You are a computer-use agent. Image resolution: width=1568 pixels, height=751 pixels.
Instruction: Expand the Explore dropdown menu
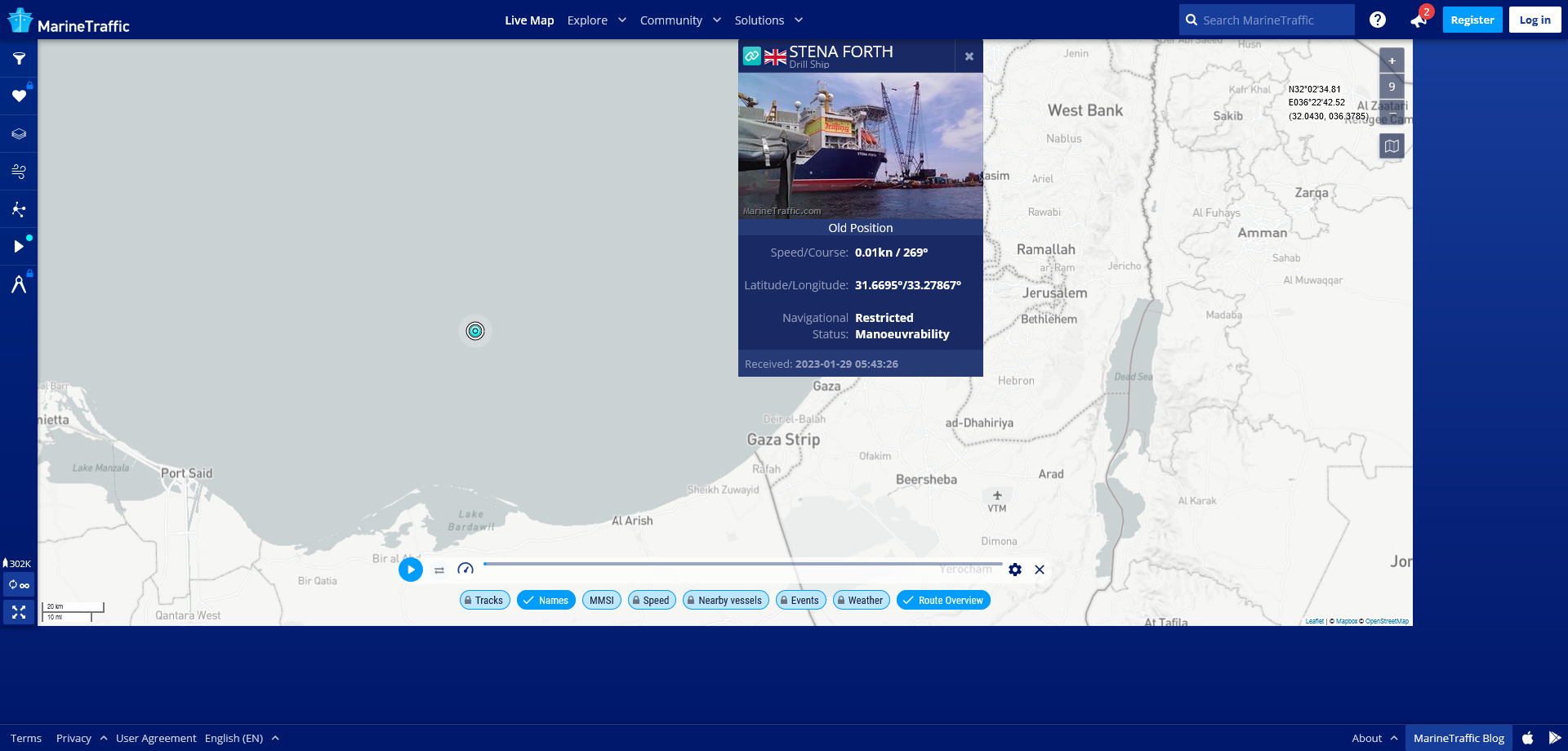tap(597, 20)
